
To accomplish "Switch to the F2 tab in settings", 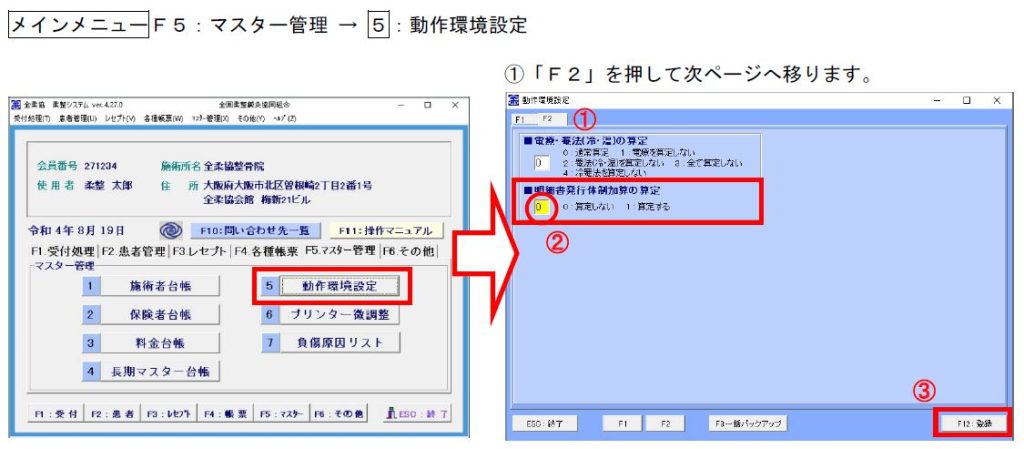I will click(548, 118).
